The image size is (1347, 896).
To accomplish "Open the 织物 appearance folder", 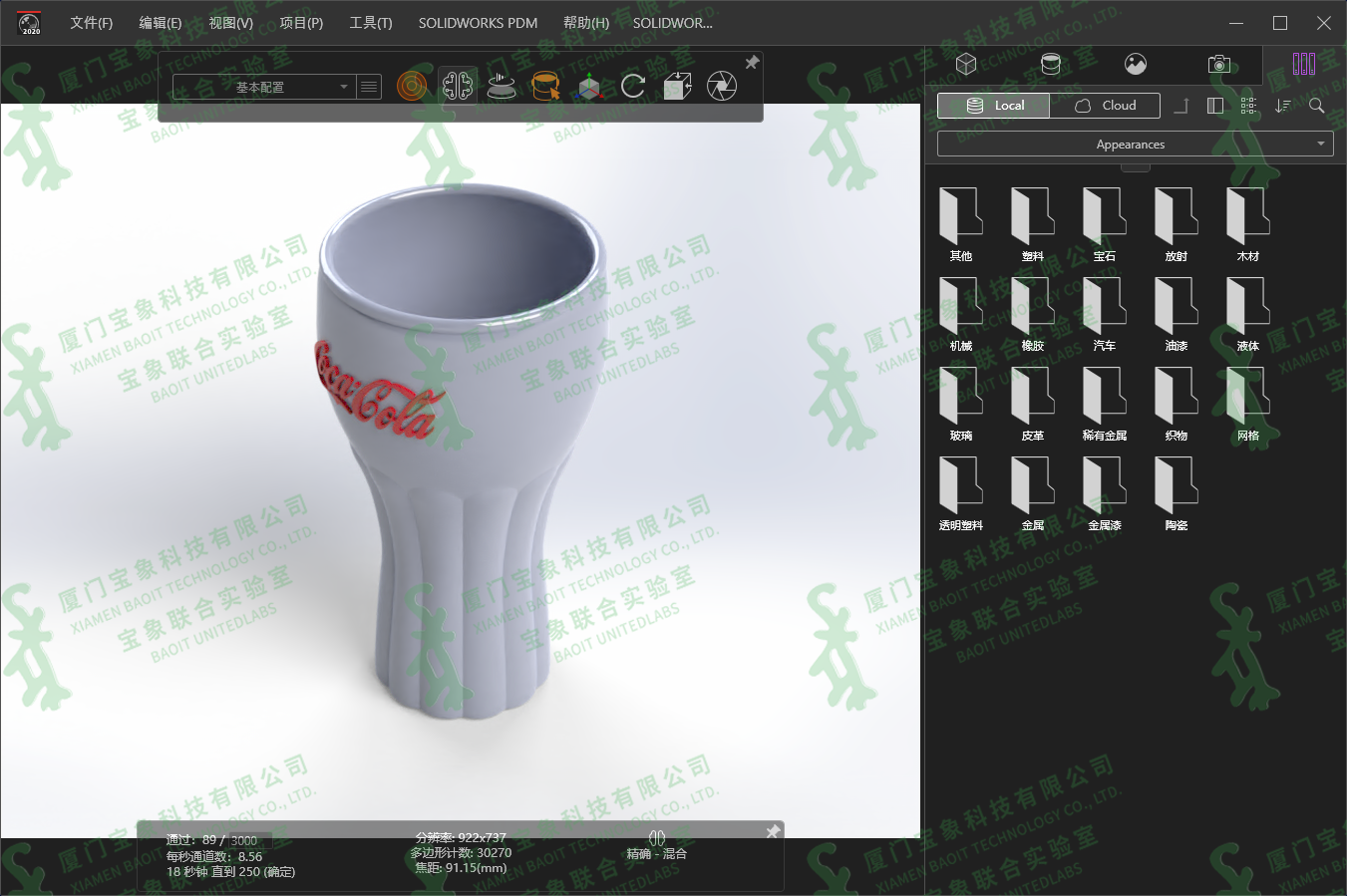I will tap(1177, 404).
